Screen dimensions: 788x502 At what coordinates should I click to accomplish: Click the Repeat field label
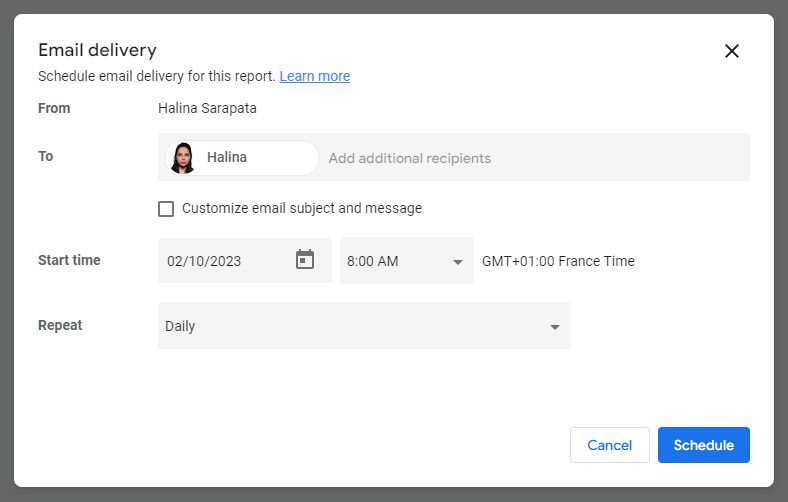60,325
